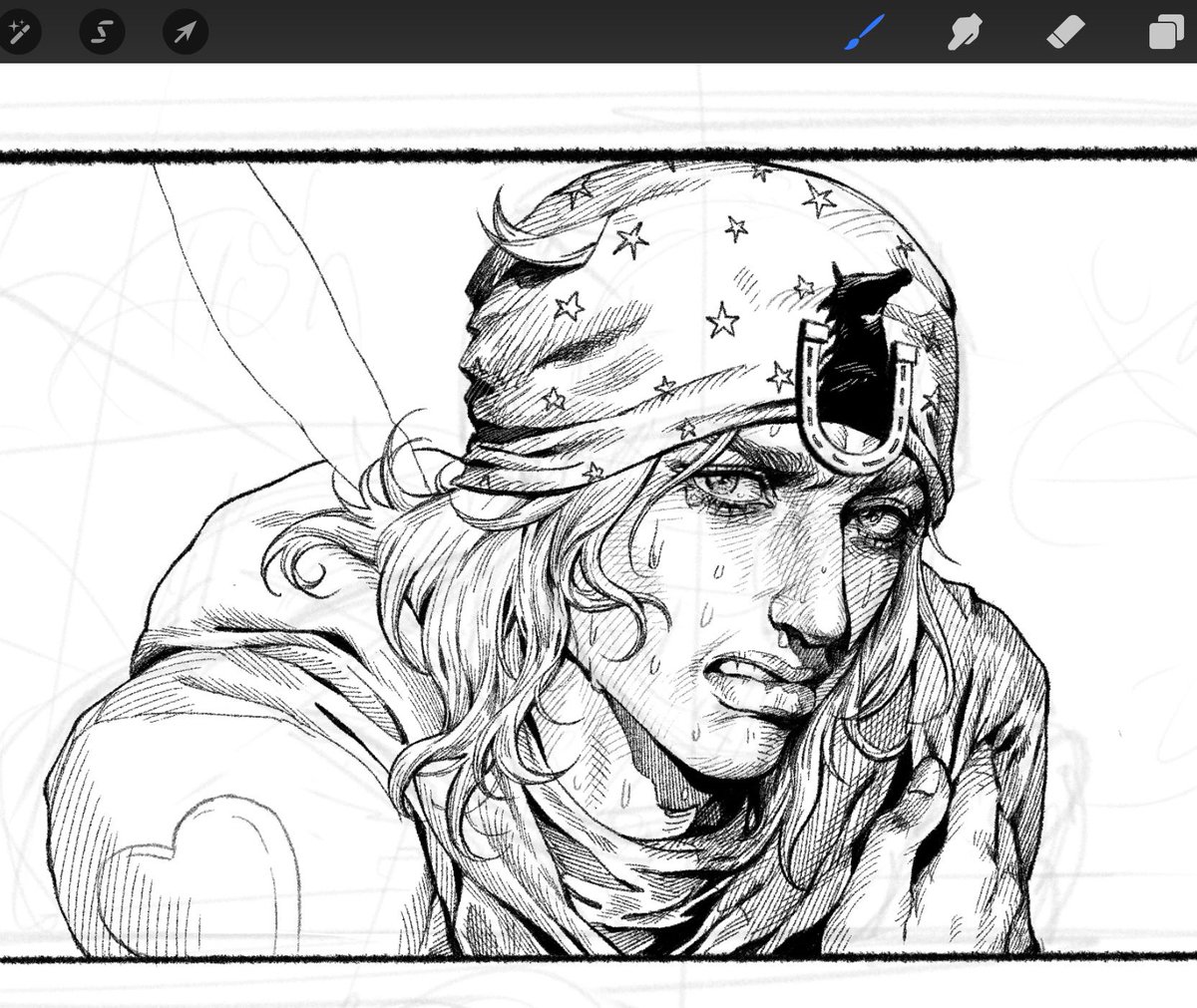Select the Transform arrow tool
Screen dimensions: 1197x1008
point(186,33)
